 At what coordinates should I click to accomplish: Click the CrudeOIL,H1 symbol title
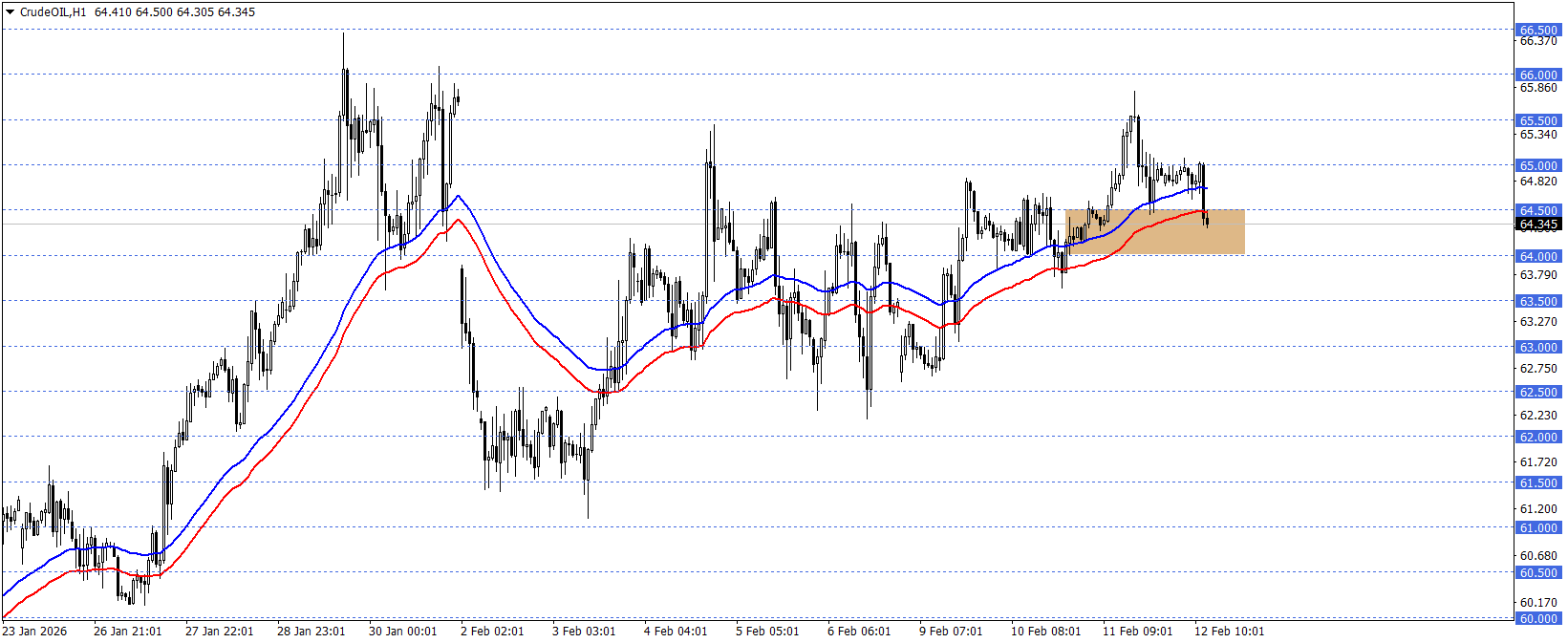(53, 12)
